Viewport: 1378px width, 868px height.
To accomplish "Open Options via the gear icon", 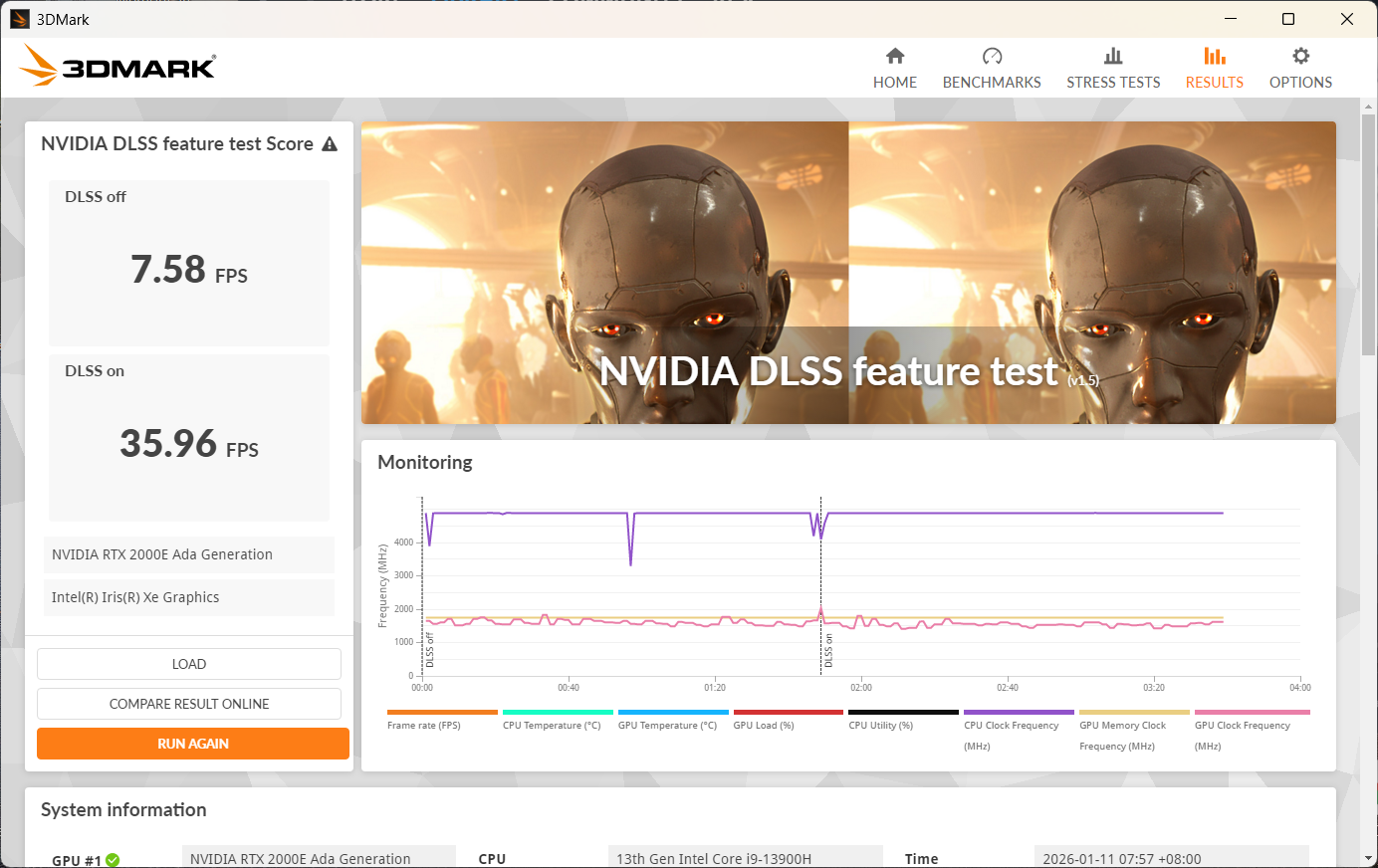I will pos(1300,56).
